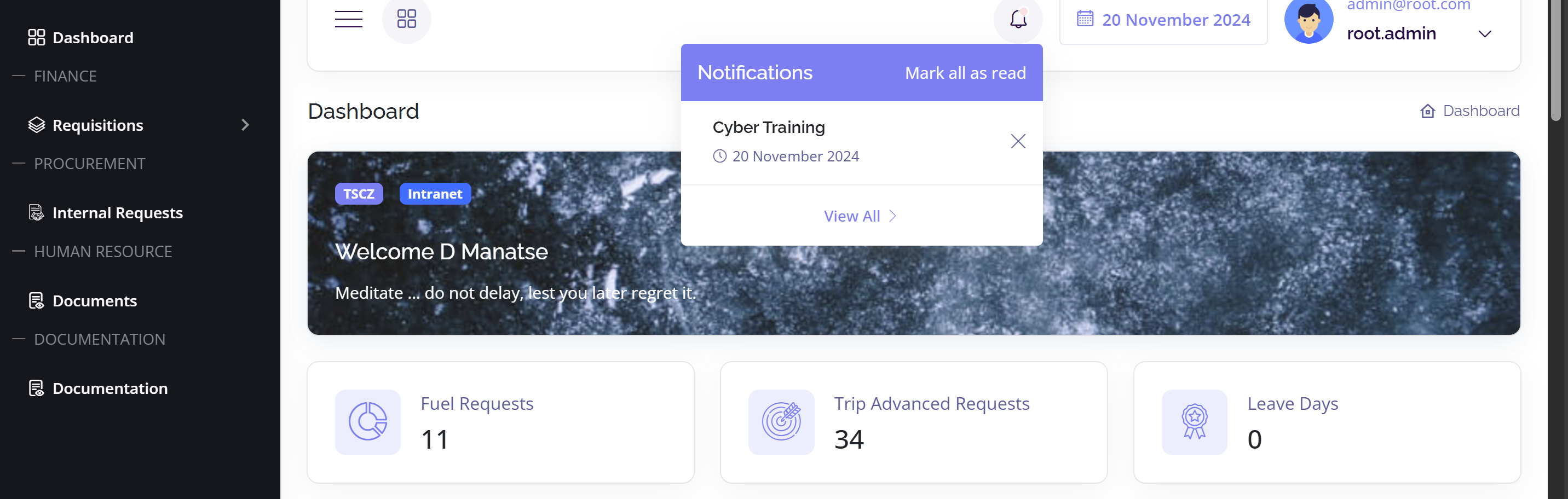Click the Trip Advanced Requests target icon
Image resolution: width=1568 pixels, height=499 pixels.
click(x=781, y=422)
